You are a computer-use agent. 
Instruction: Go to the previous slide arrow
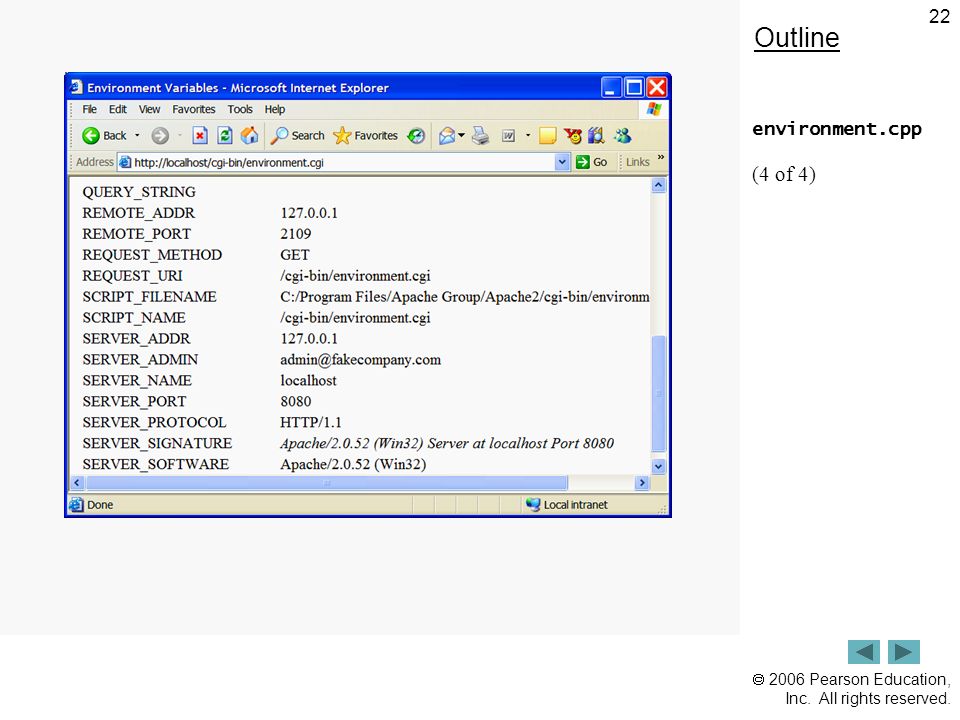[x=864, y=652]
